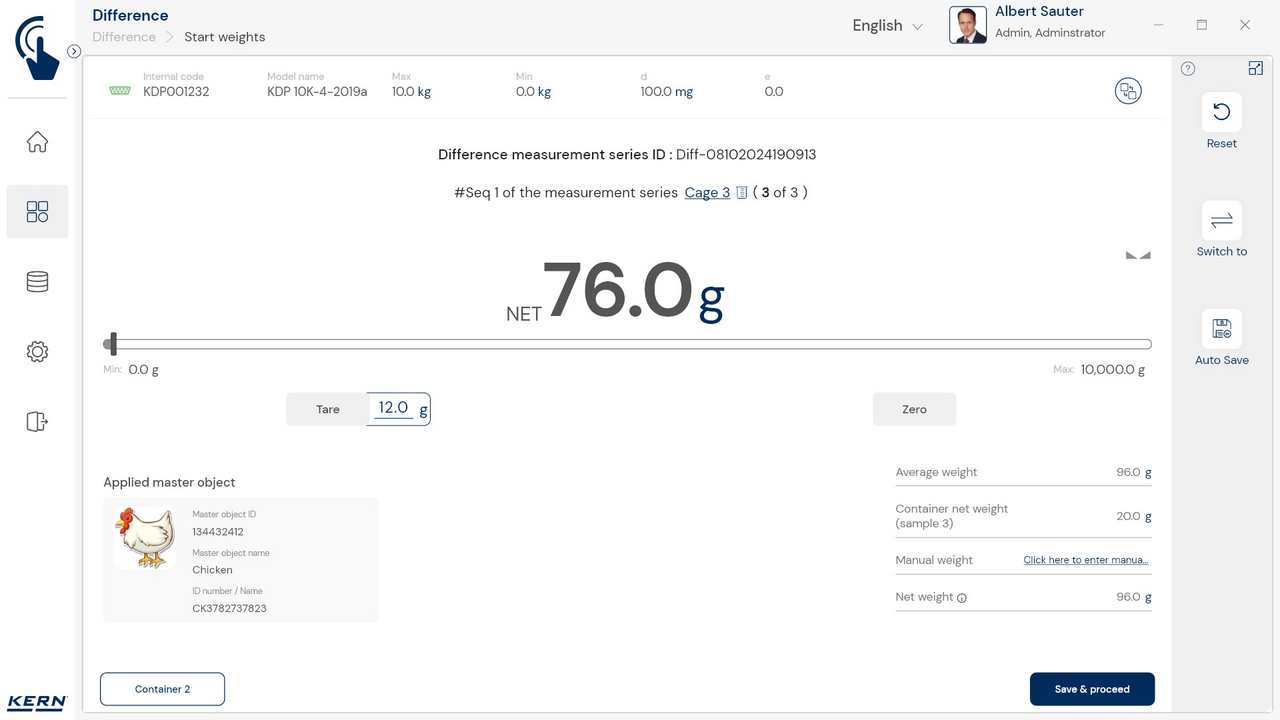1280x720 pixels.
Task: Click the weight range slider handle
Action: pos(112,344)
